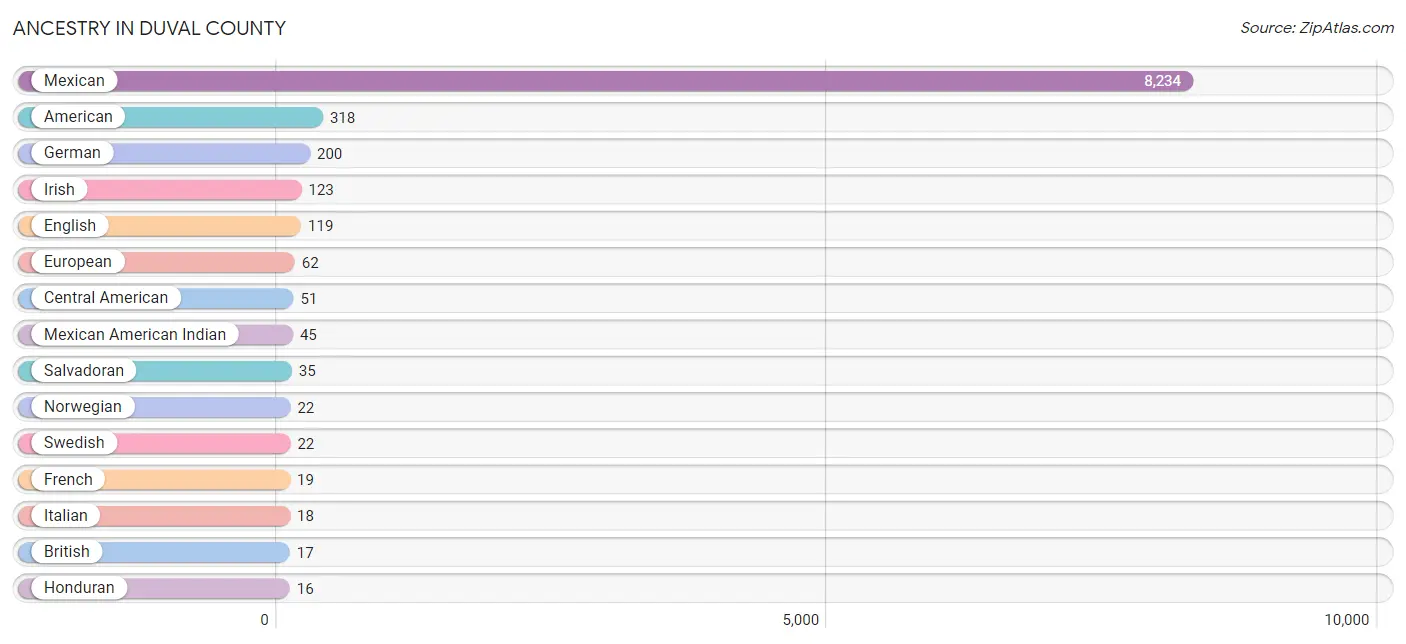Click the 16 value next to Honduran
This screenshot has height=644, width=1406.
(x=305, y=589)
